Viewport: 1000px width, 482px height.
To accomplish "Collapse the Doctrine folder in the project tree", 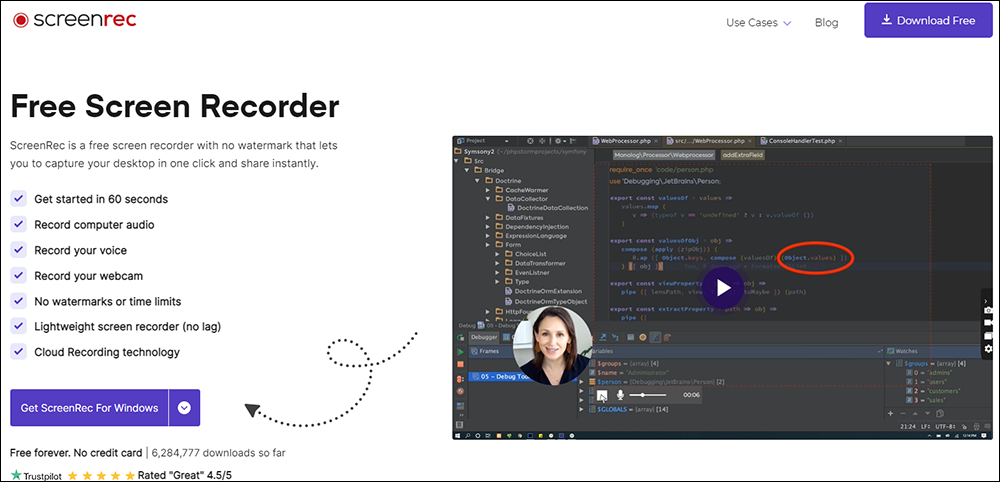I will point(478,181).
